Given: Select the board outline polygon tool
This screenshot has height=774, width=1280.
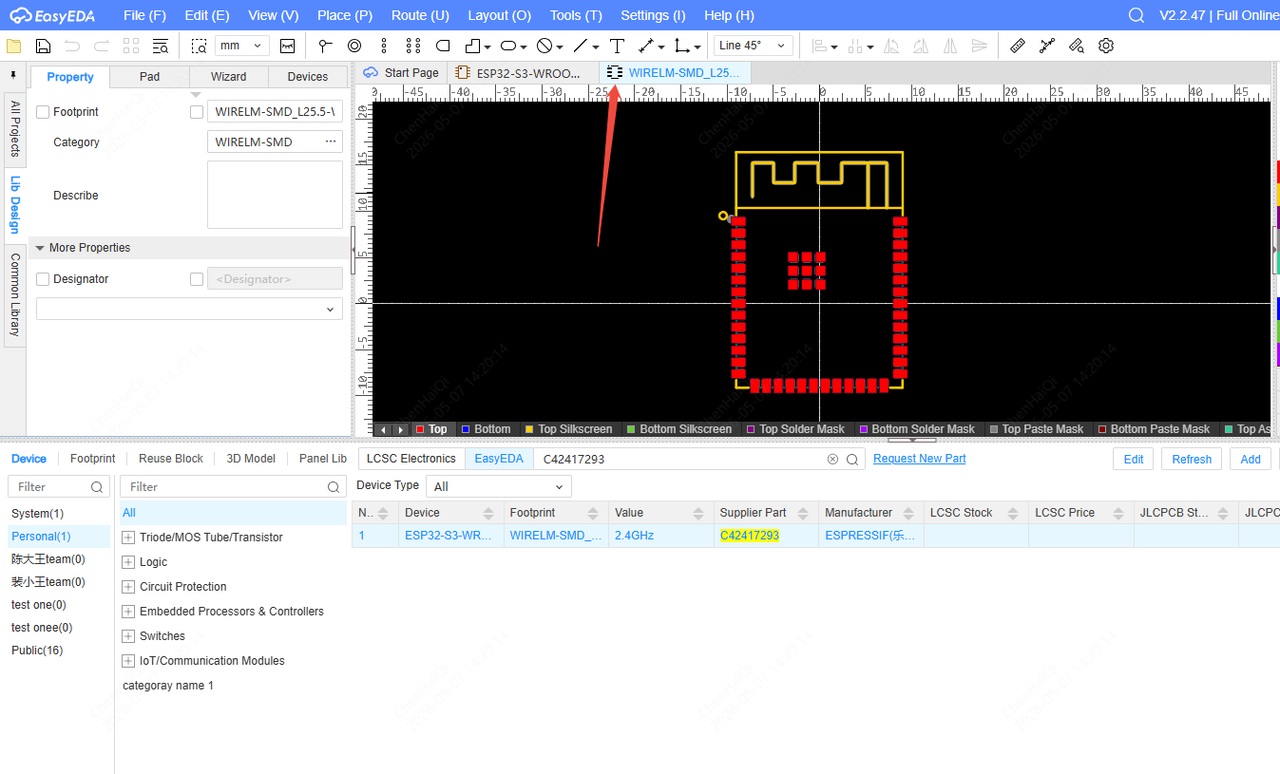Looking at the screenshot, I should (473, 46).
